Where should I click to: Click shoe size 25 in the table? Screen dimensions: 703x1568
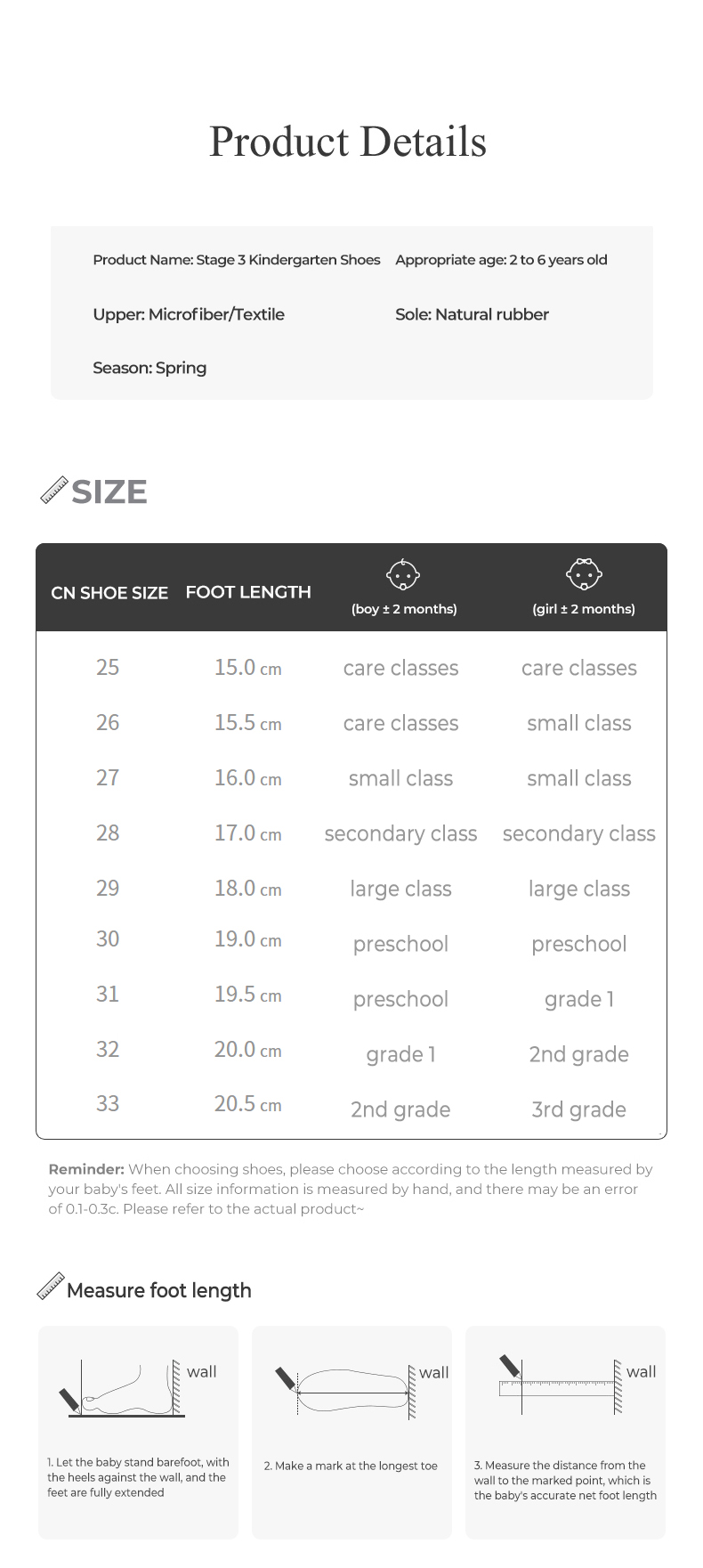(108, 668)
